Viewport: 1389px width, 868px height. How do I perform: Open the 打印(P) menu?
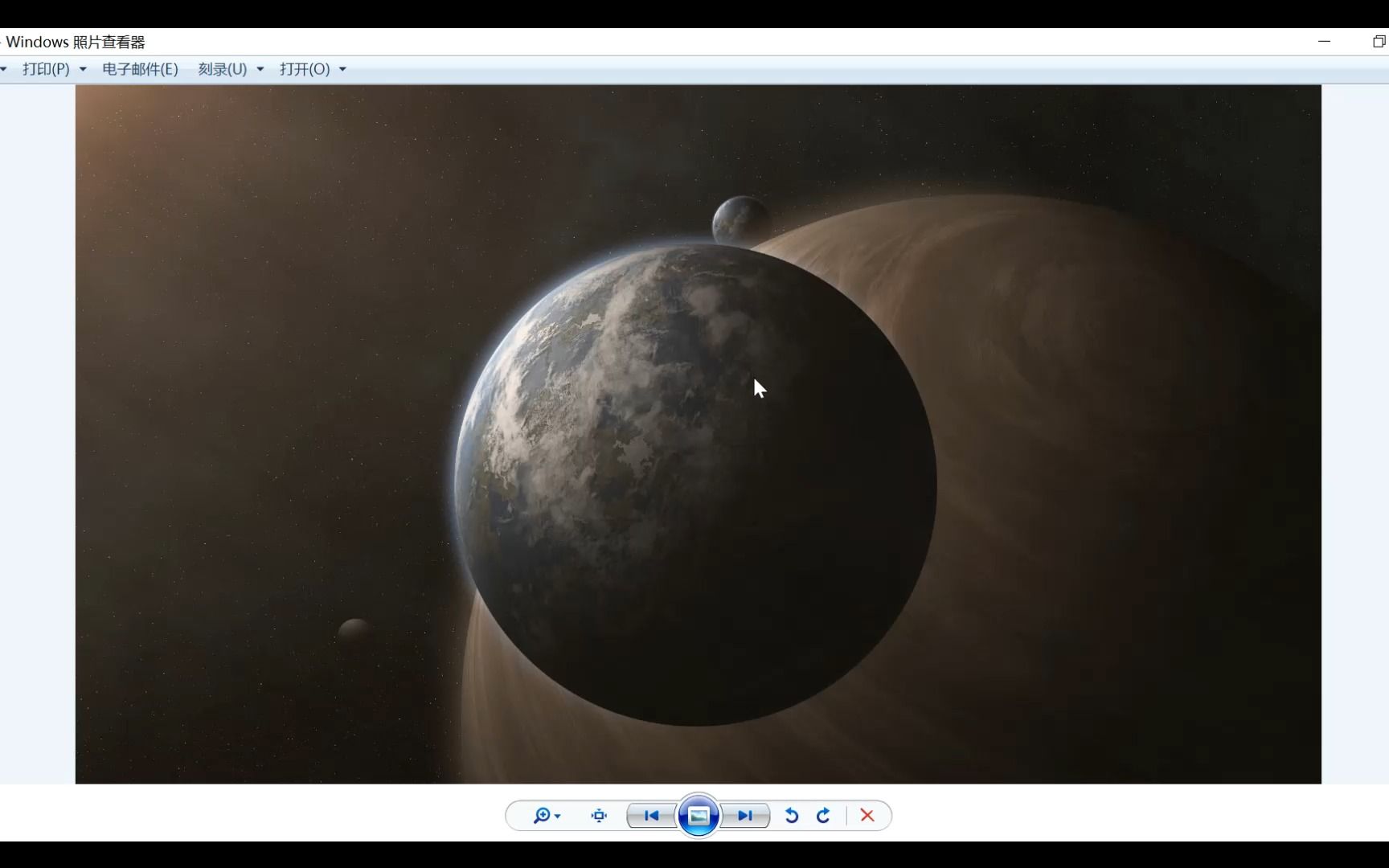46,69
